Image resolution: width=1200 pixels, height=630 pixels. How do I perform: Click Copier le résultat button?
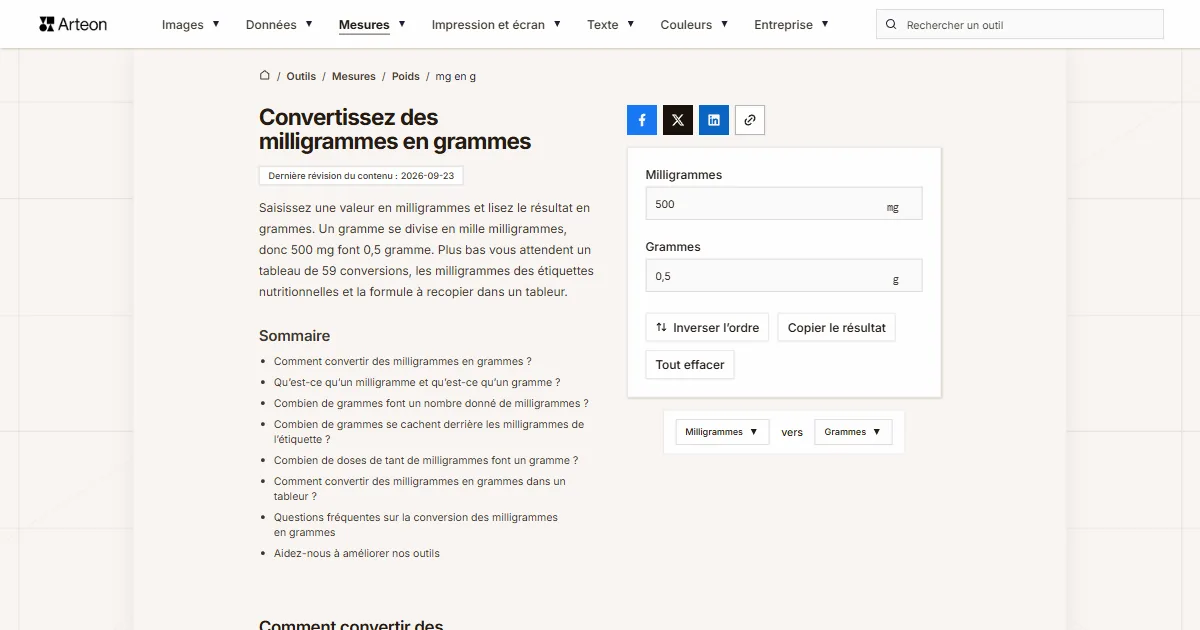(x=836, y=327)
